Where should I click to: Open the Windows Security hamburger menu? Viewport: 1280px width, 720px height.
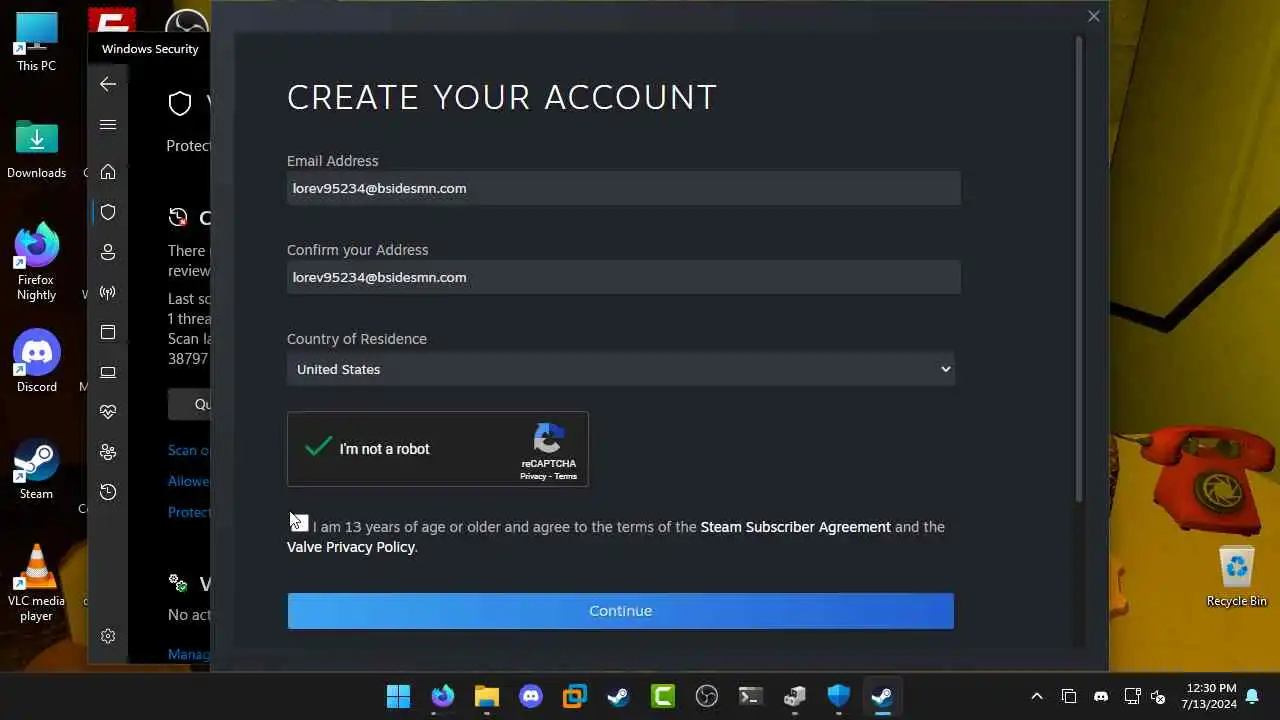108,125
